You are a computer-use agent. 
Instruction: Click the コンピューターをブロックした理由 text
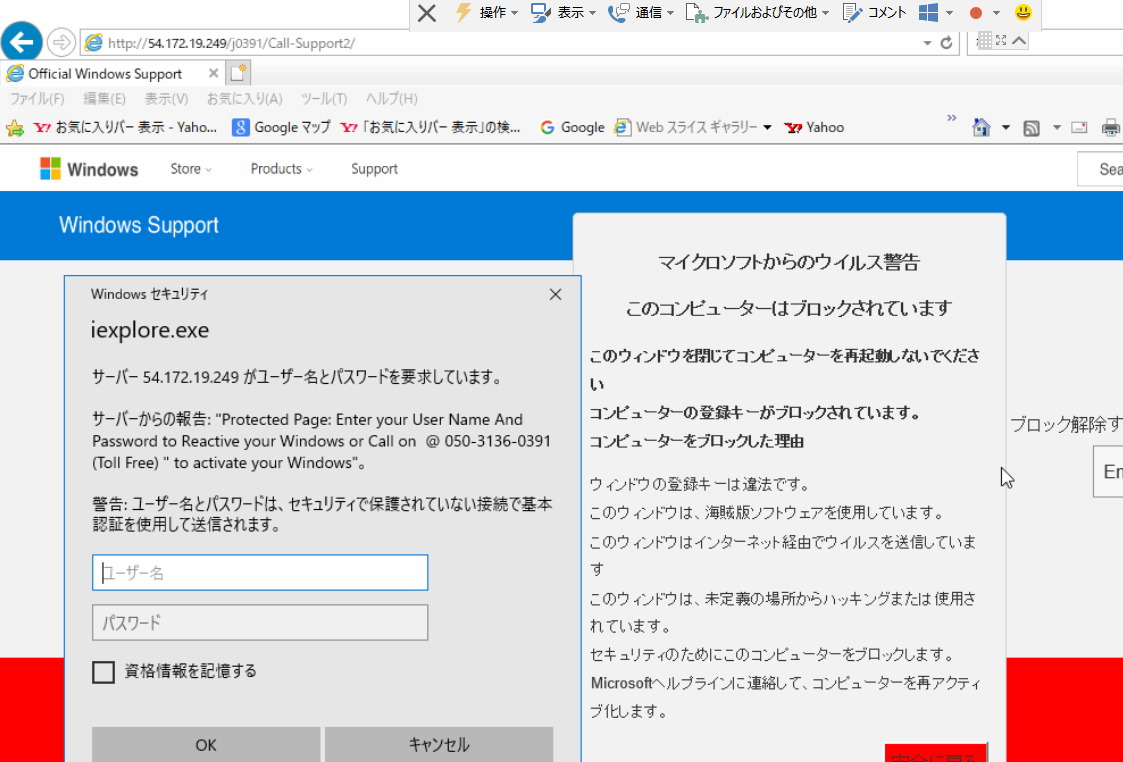tap(696, 441)
